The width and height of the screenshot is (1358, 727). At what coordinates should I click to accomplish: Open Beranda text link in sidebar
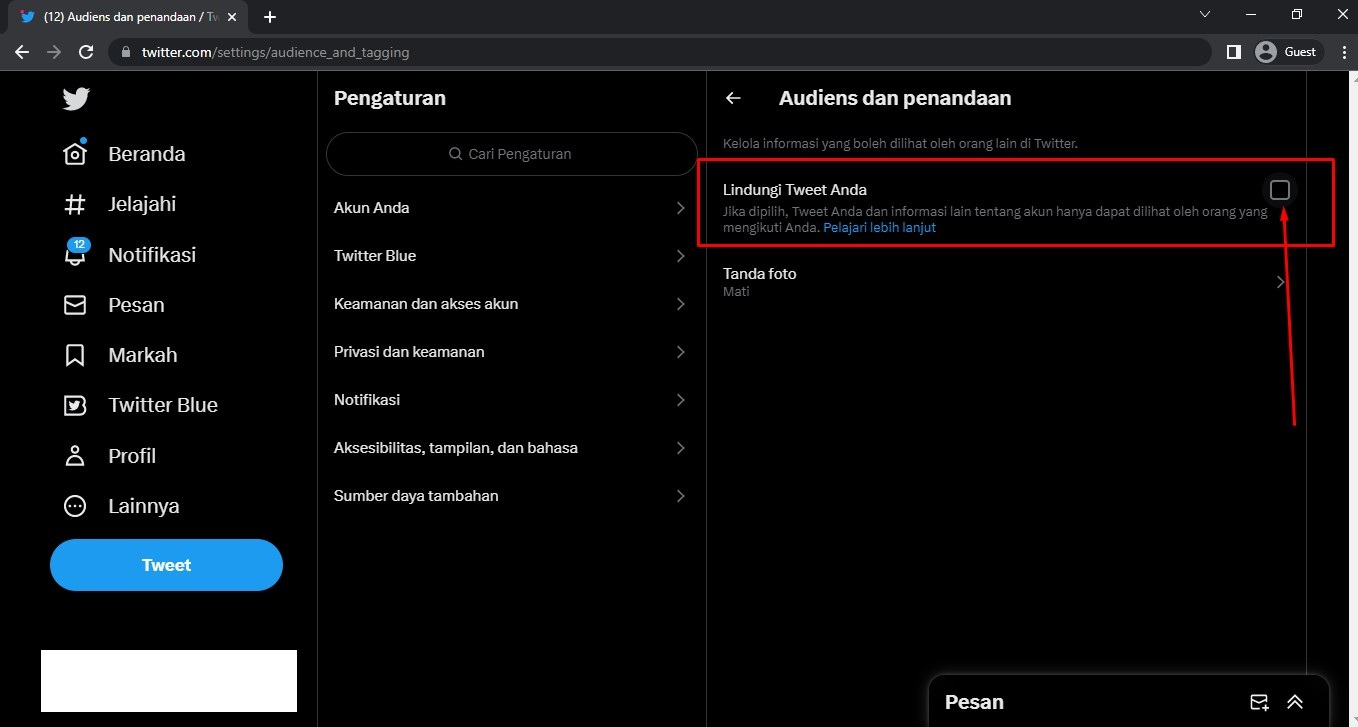coord(147,154)
